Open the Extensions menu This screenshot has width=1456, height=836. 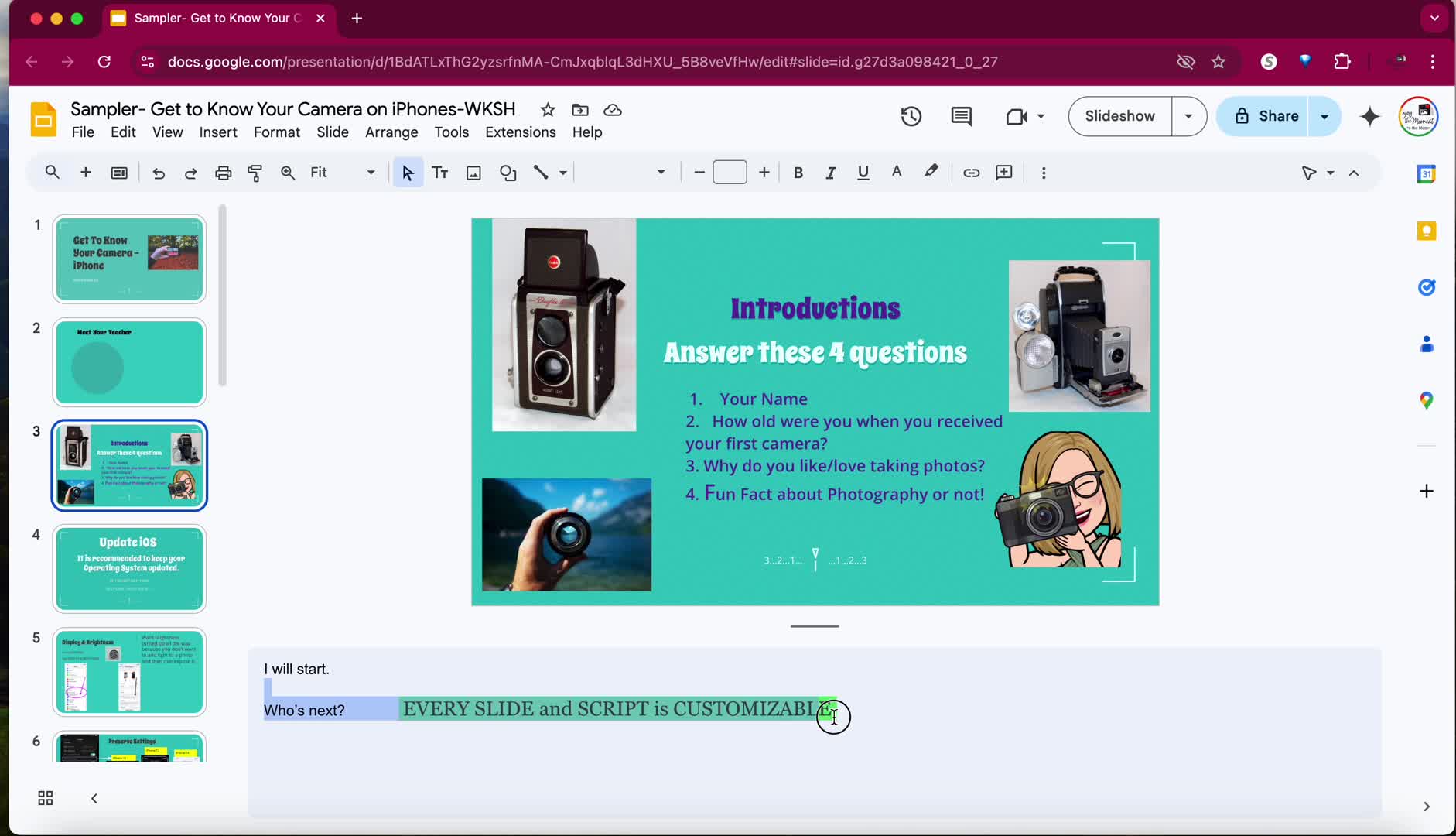point(521,132)
